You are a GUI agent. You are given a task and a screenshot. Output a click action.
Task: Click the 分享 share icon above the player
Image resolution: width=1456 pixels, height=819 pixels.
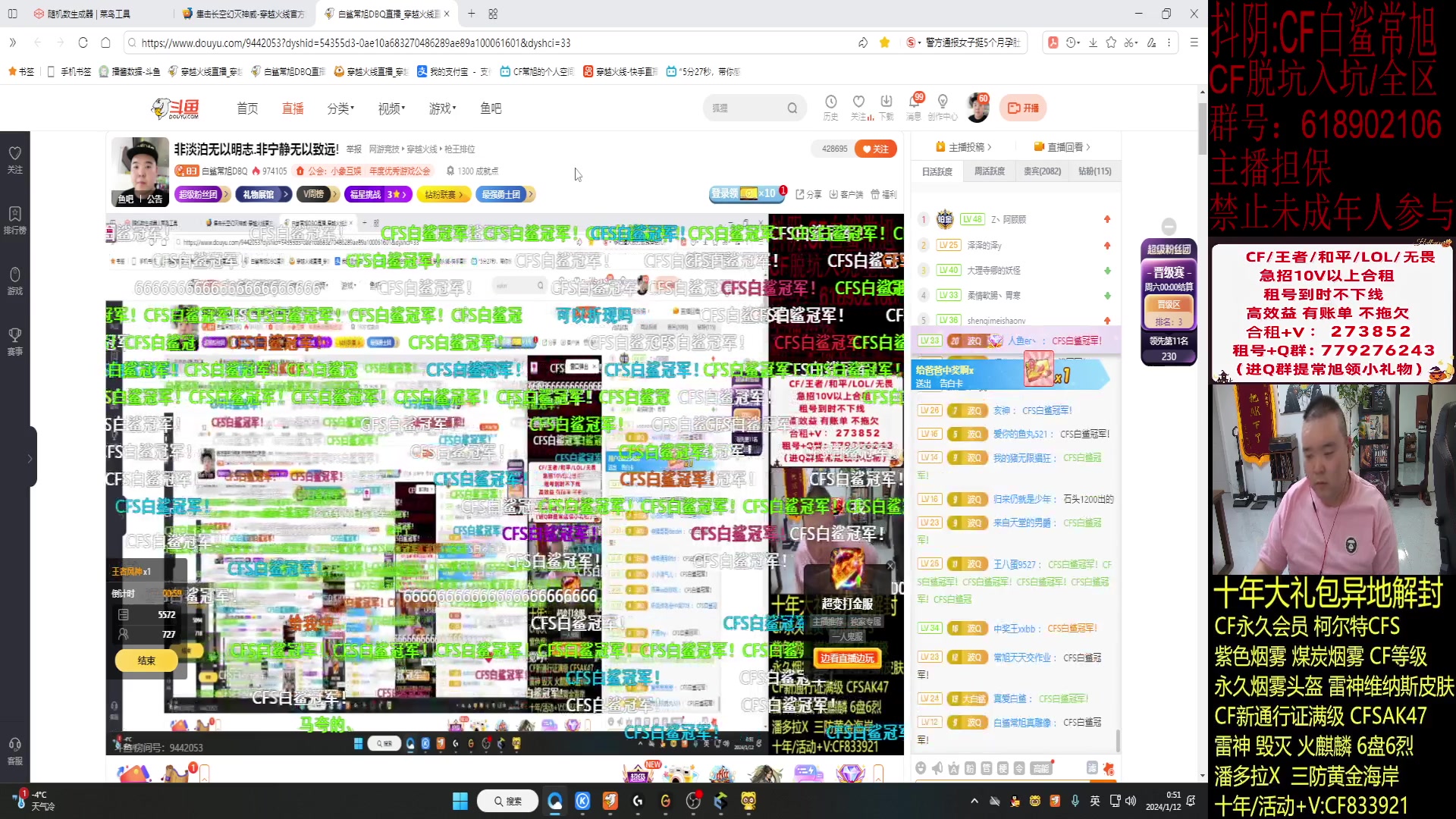pos(808,194)
